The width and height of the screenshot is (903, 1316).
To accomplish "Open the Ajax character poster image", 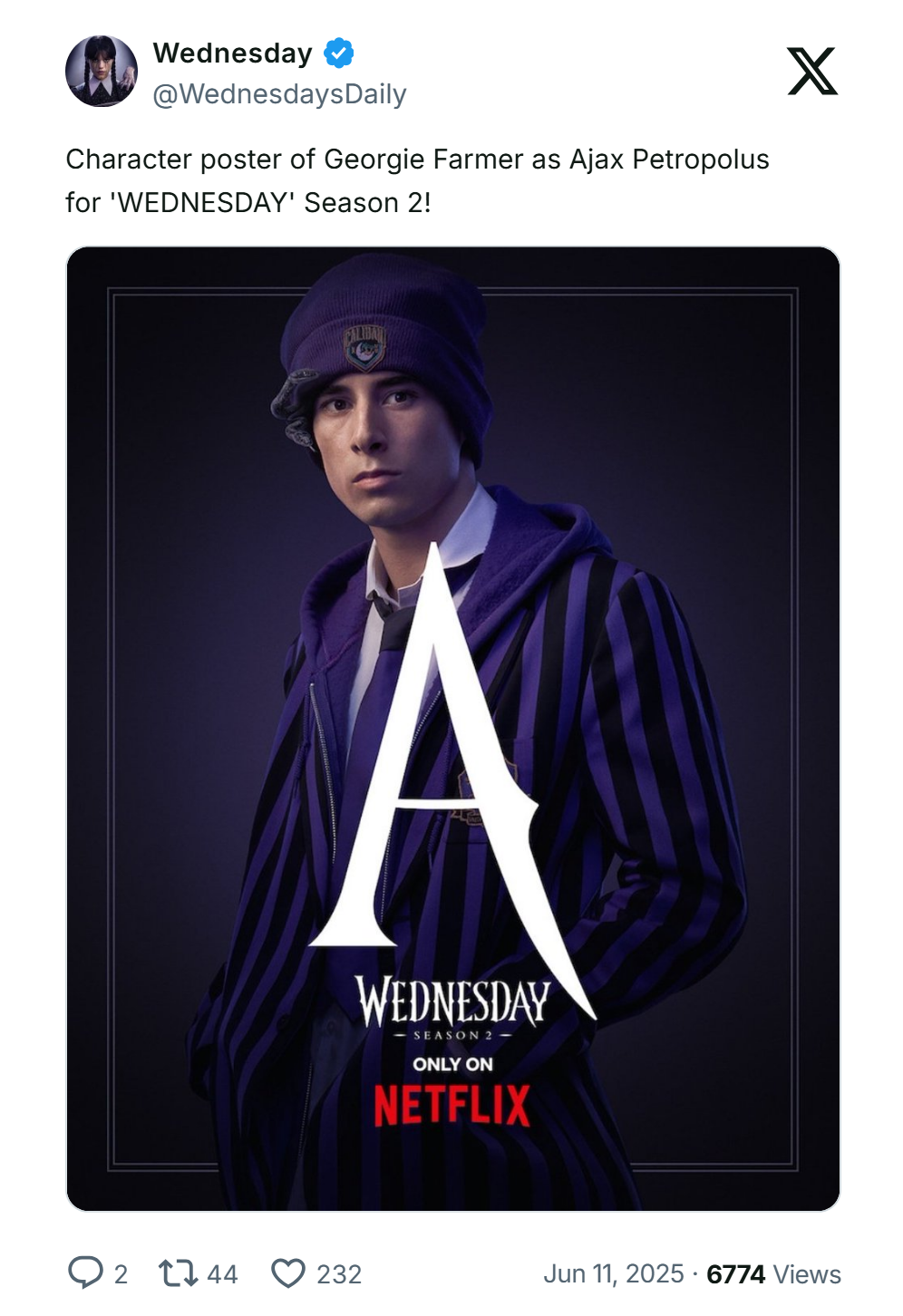I will point(453,729).
